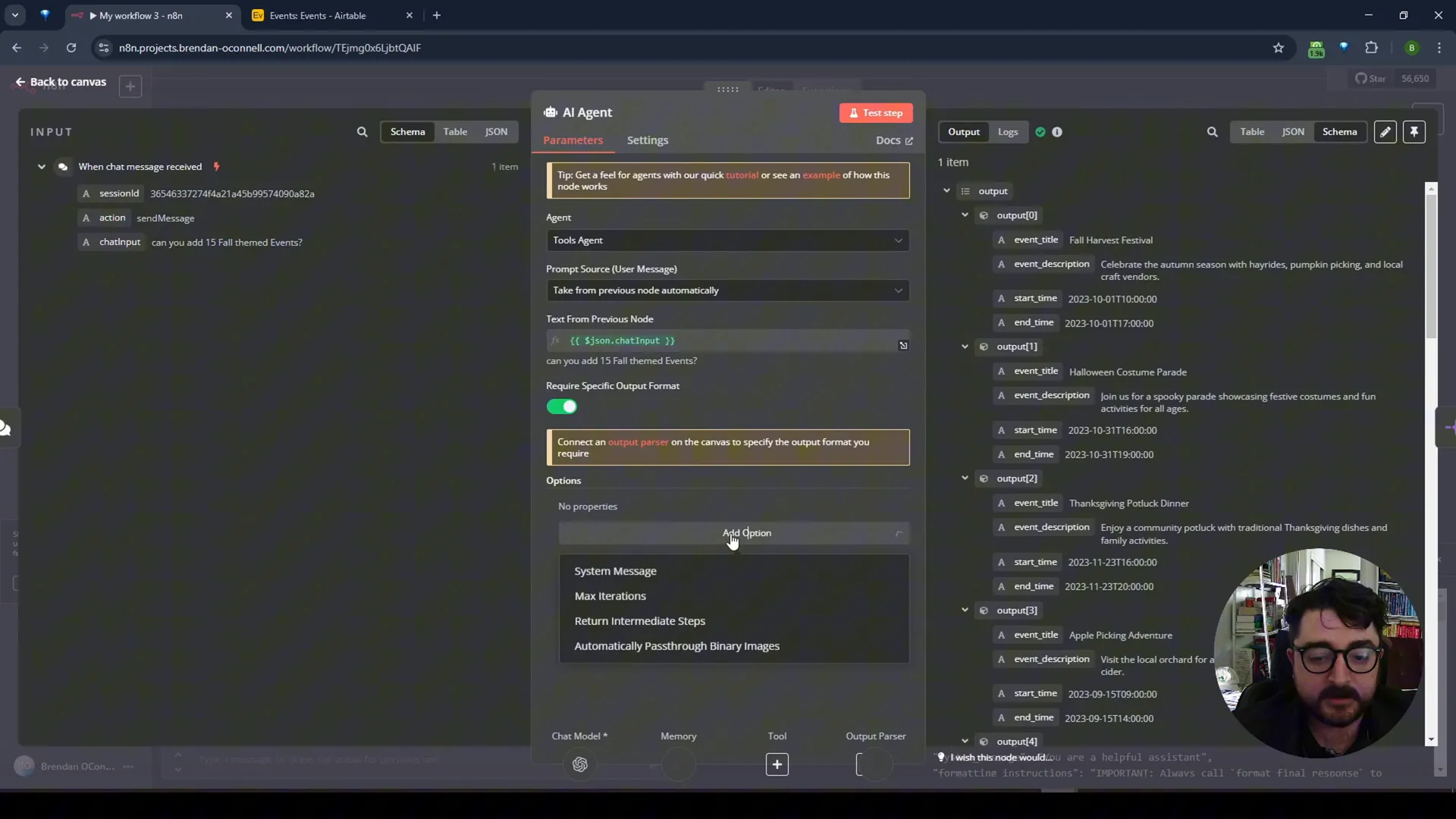1456x819 pixels.
Task: Click the plus button beside Back to canvas
Action: click(x=130, y=86)
